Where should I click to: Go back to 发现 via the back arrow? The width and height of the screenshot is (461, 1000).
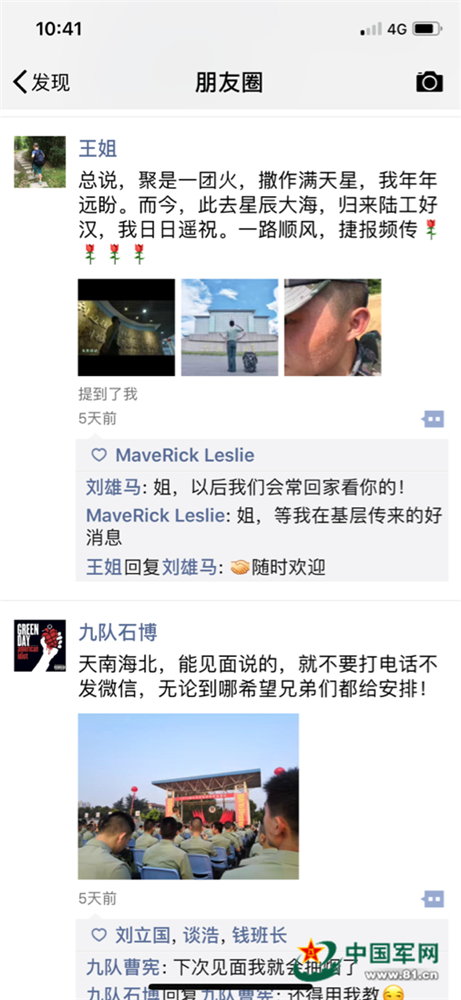point(41,82)
